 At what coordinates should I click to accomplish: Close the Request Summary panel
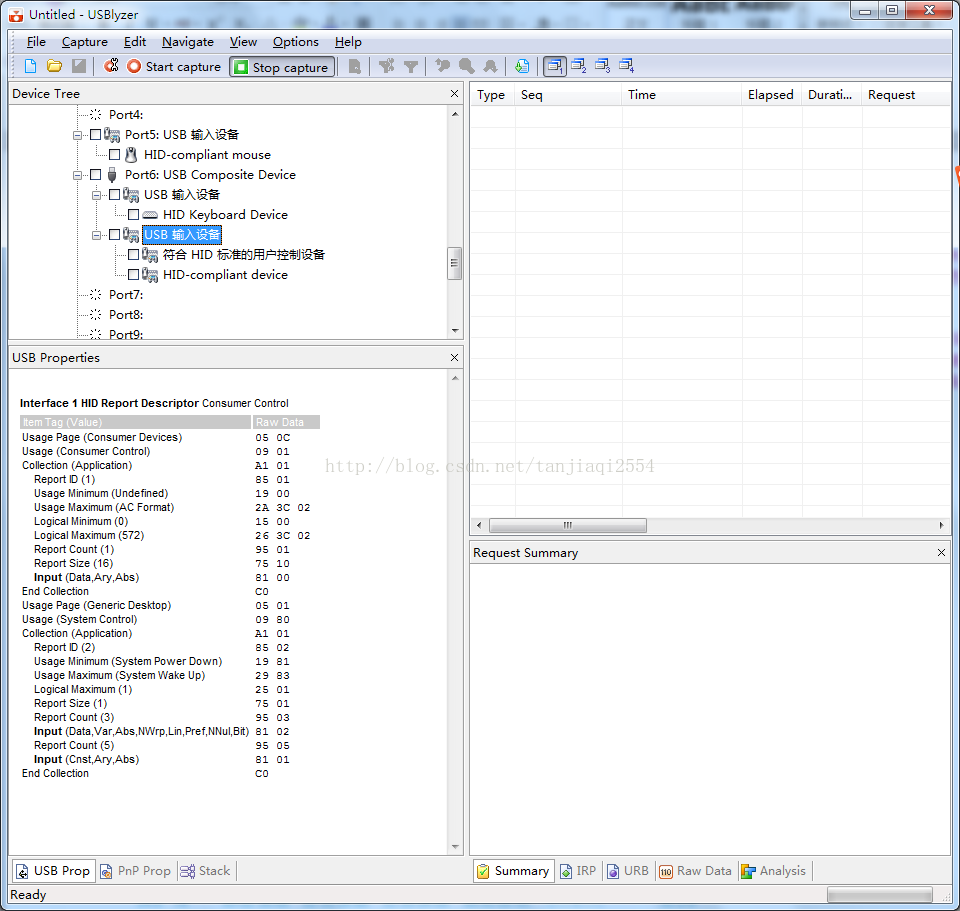(941, 553)
